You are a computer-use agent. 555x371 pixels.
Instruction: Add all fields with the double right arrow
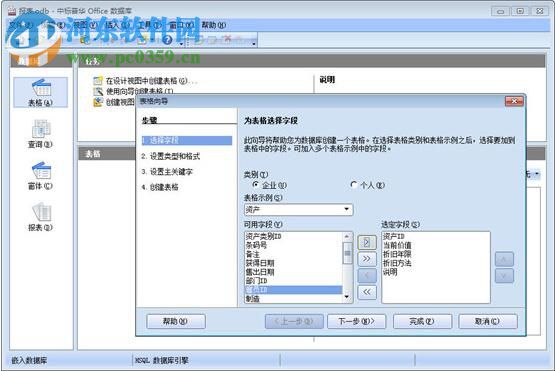[367, 259]
